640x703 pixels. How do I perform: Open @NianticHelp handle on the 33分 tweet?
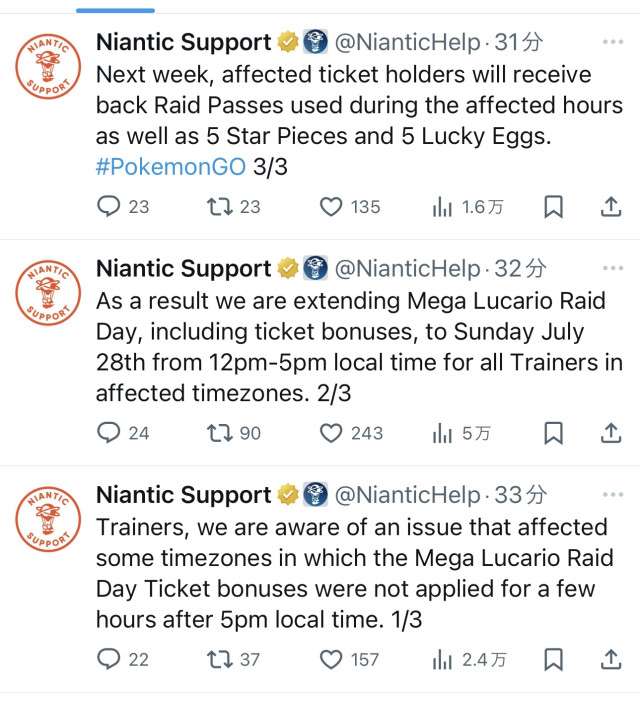[406, 495]
